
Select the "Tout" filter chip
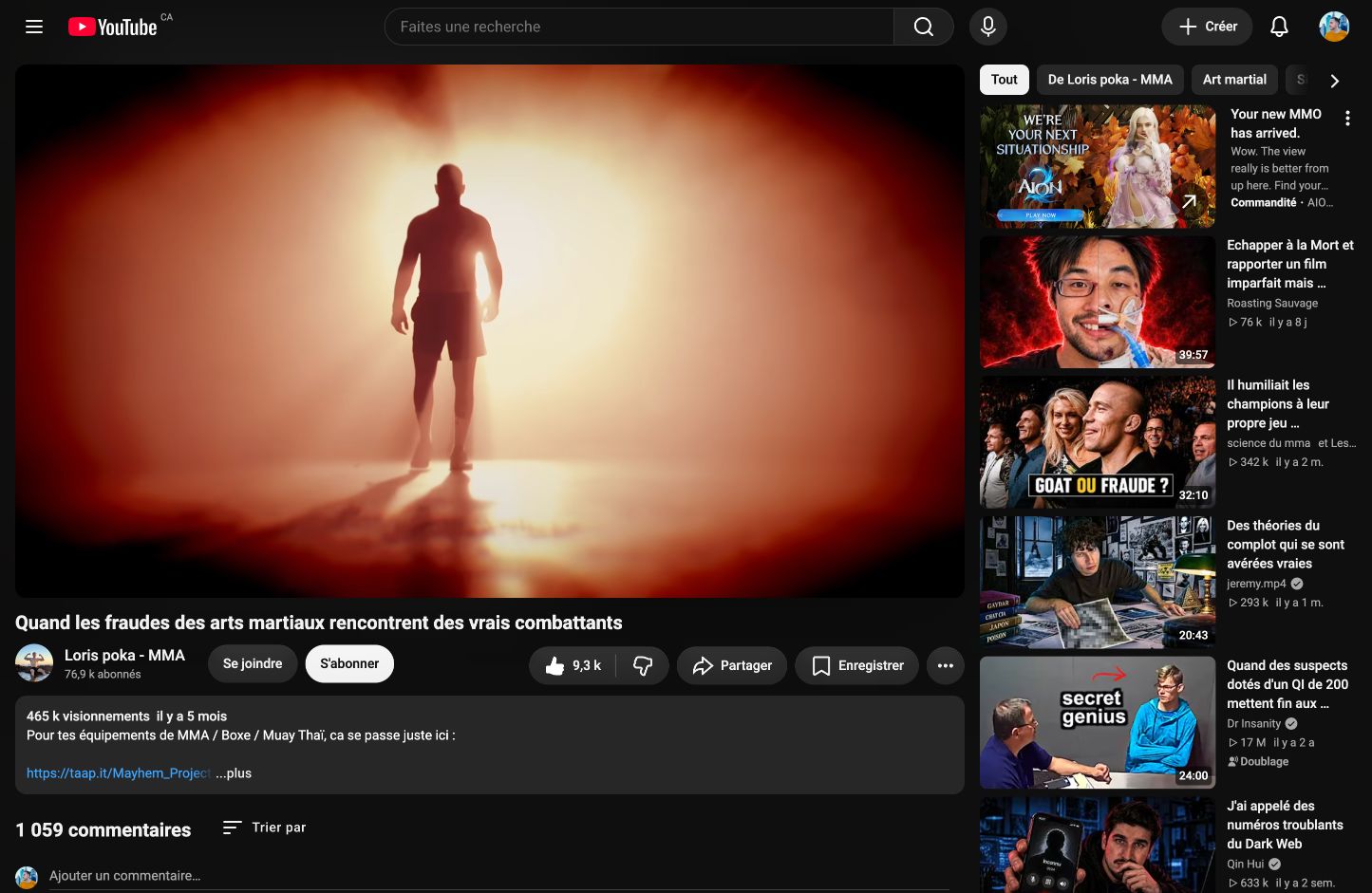coord(1004,80)
